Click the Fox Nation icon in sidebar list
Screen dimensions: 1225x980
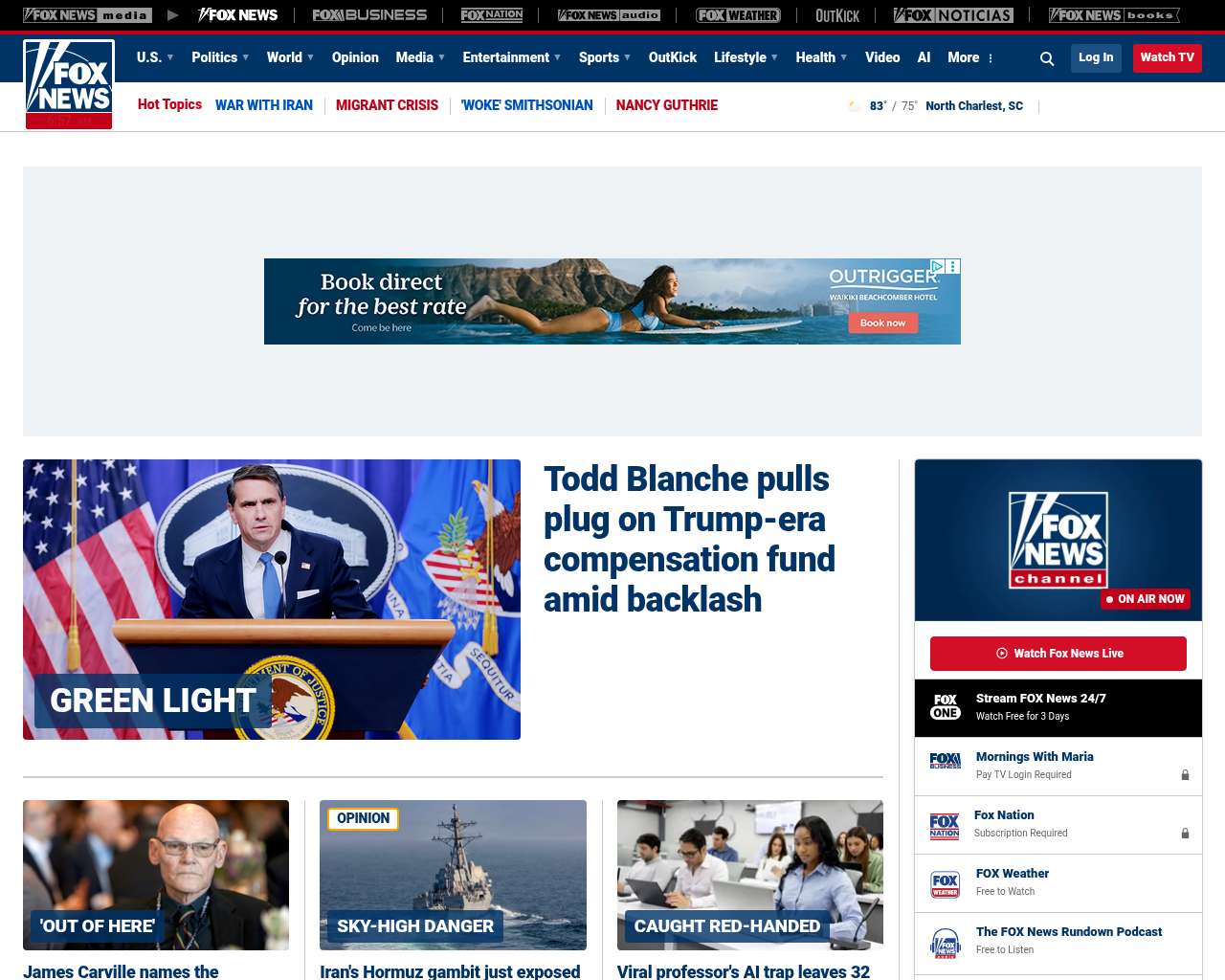945,825
